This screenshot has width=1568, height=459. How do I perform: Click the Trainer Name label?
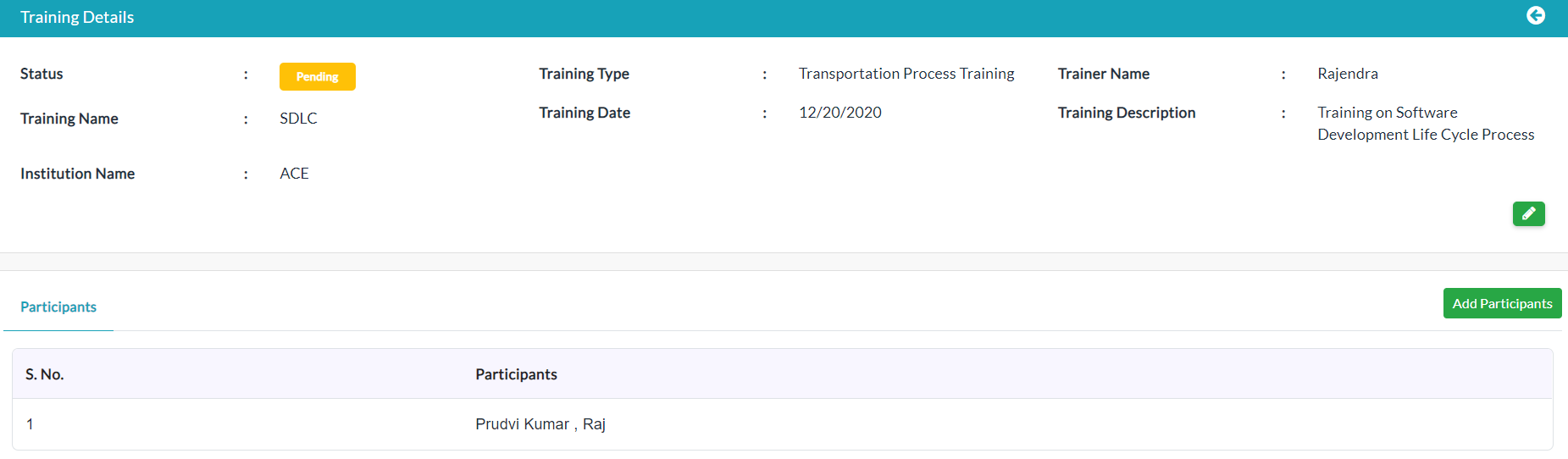coord(1103,74)
